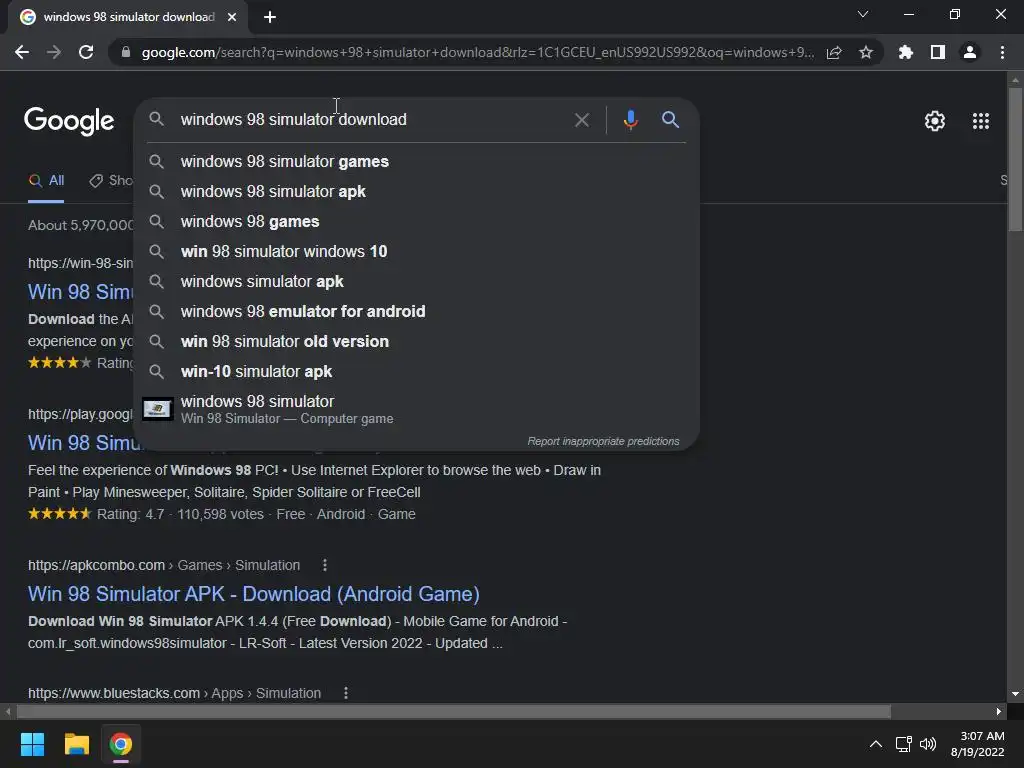Select suggestion 'win-10 simulator apk'

pos(416,372)
